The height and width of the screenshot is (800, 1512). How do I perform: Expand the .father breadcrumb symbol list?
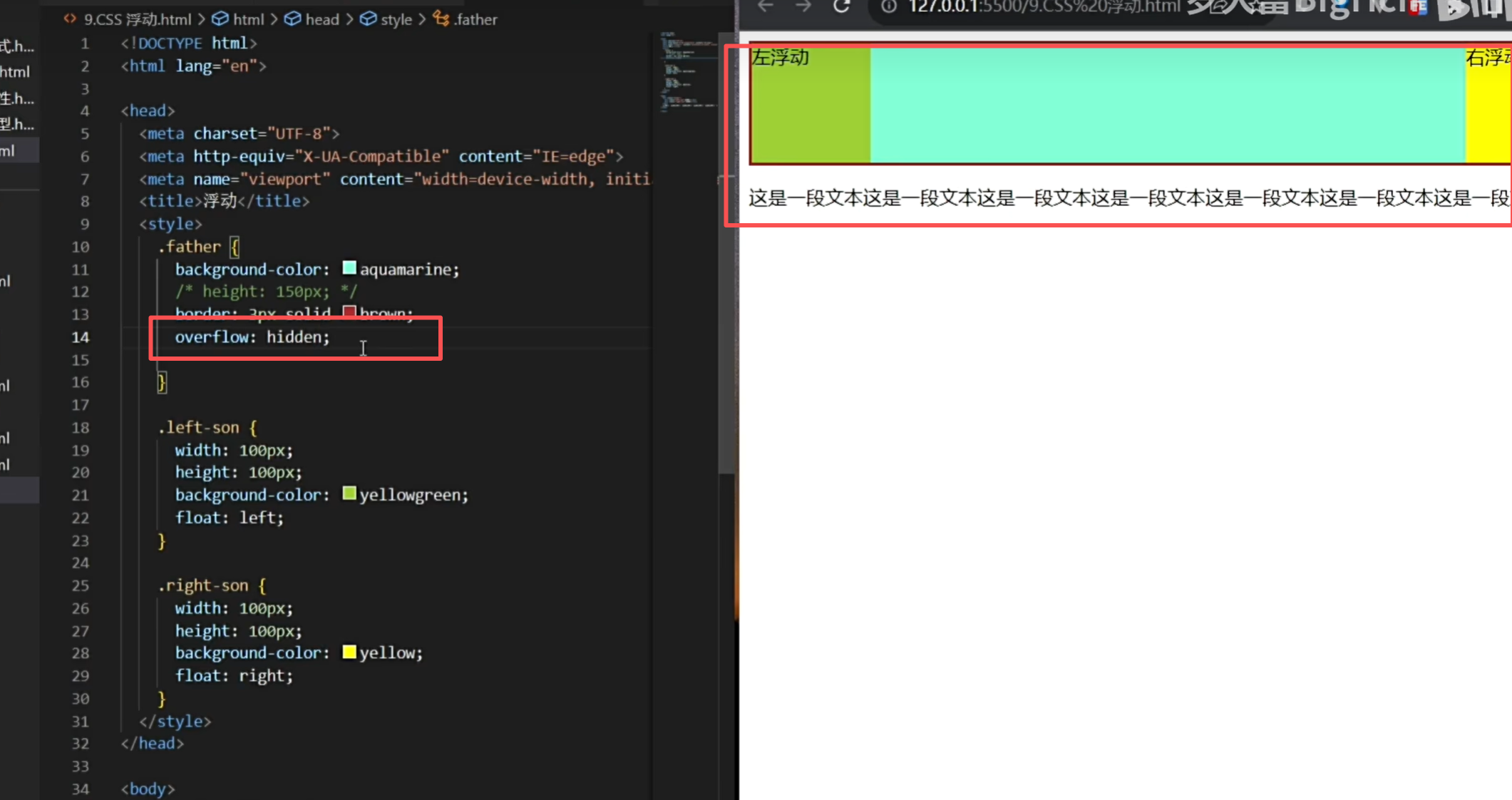[475, 19]
